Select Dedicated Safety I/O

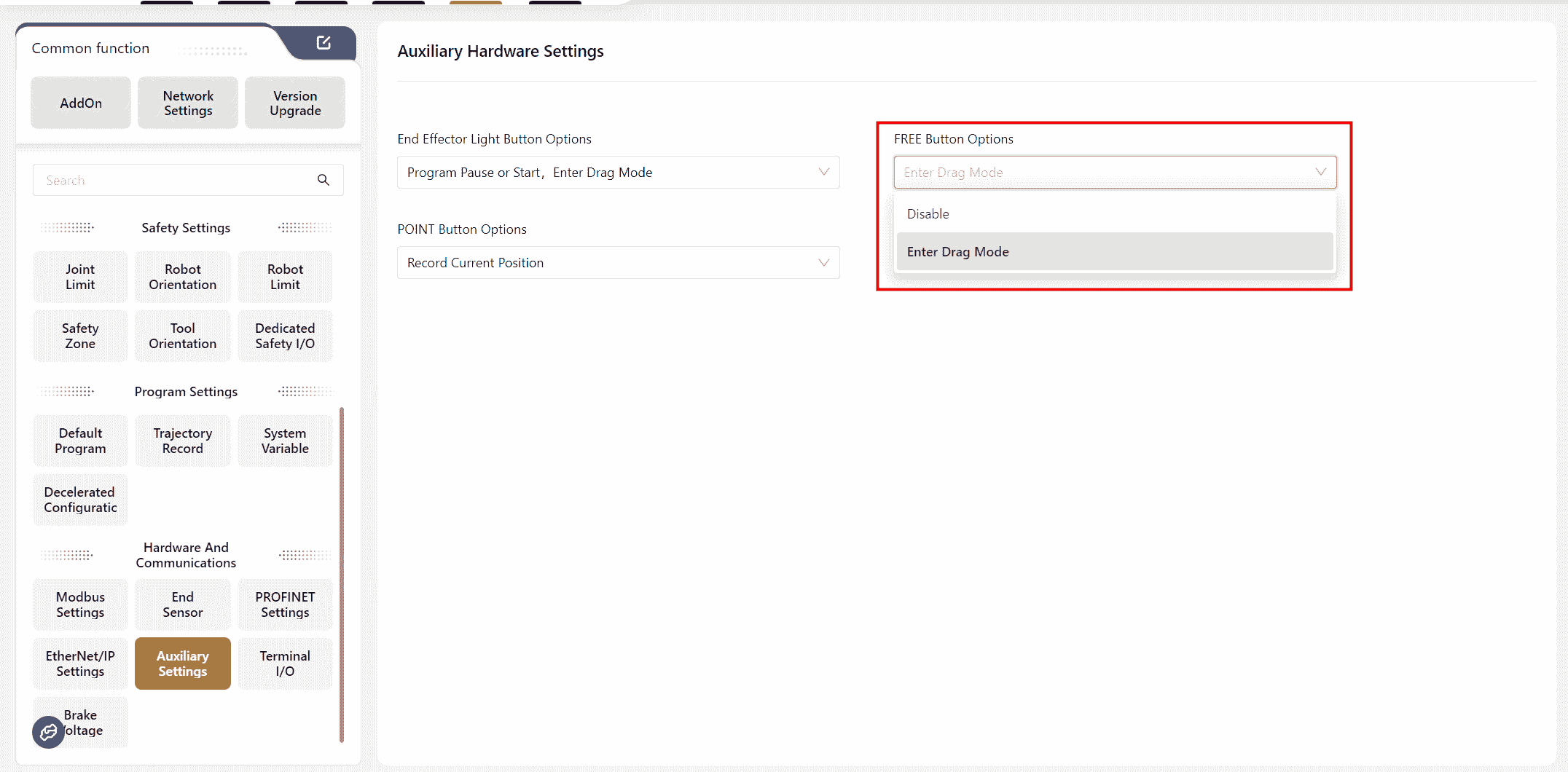(285, 336)
